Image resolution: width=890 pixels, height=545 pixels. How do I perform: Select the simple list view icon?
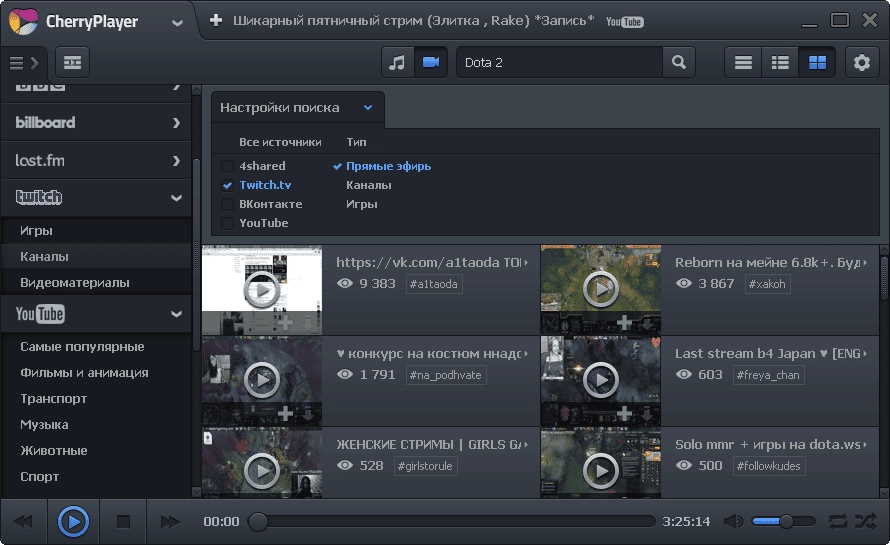click(743, 62)
